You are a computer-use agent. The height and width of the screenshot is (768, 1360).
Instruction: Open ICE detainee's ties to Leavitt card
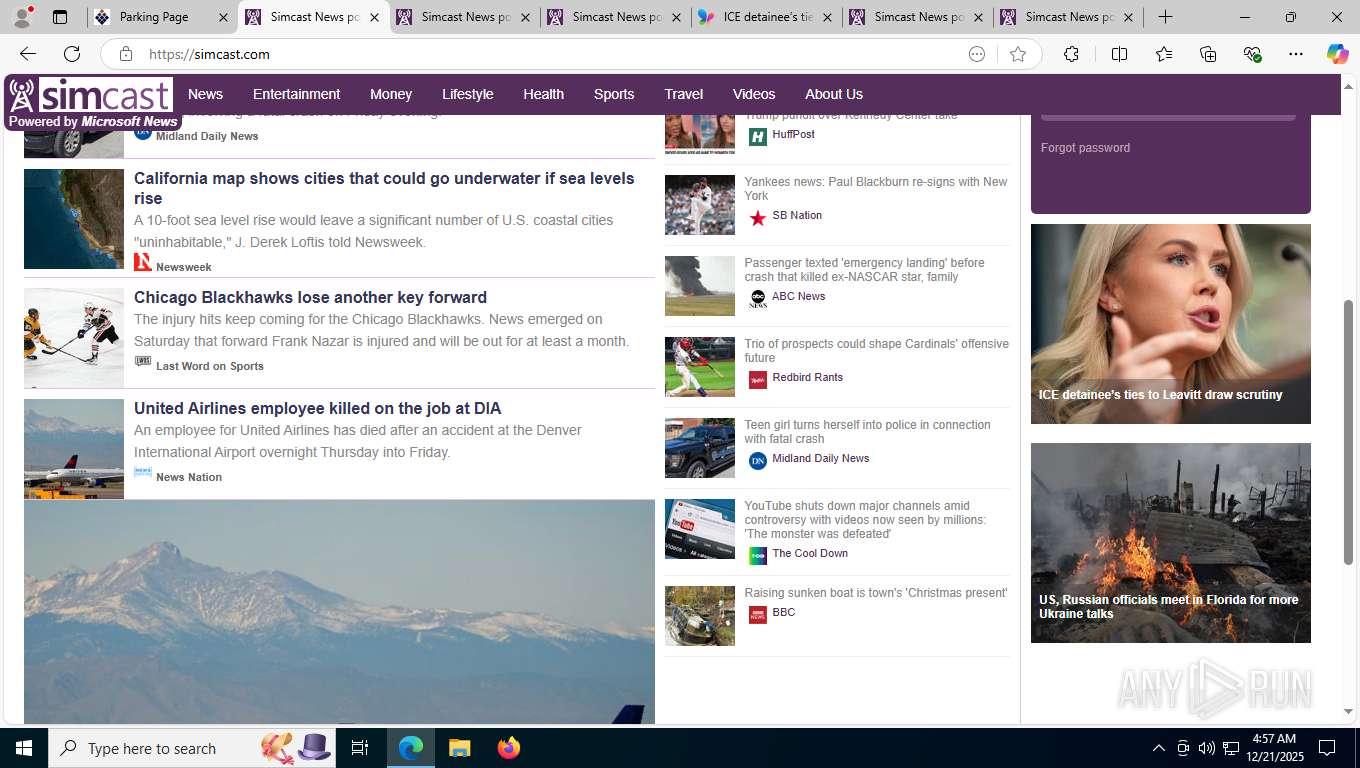(x=1171, y=324)
